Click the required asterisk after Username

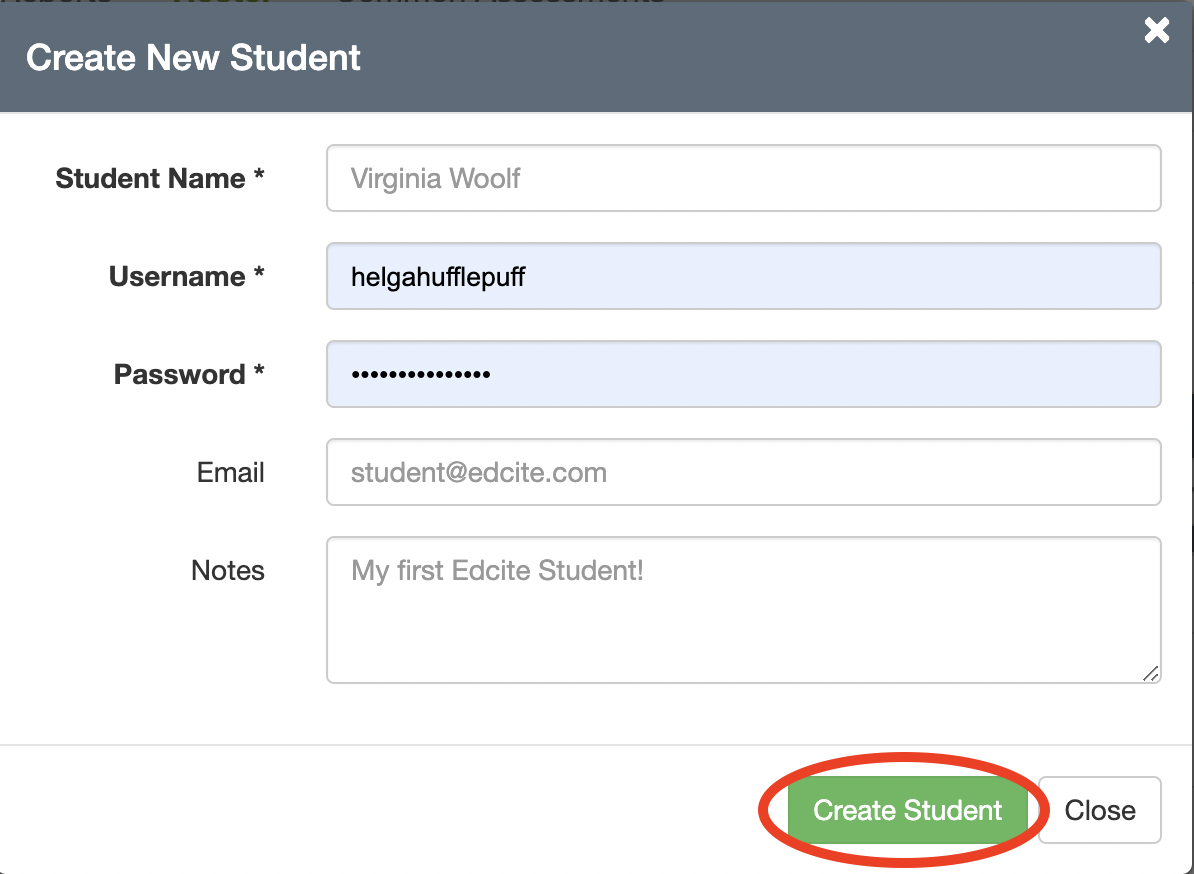(259, 275)
